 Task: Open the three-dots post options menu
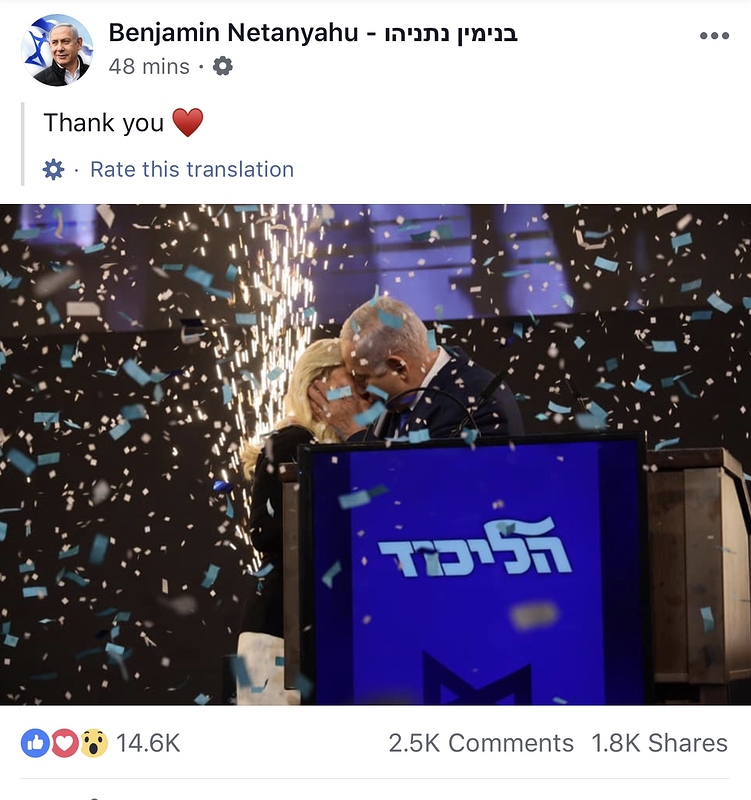pyautogui.click(x=714, y=36)
